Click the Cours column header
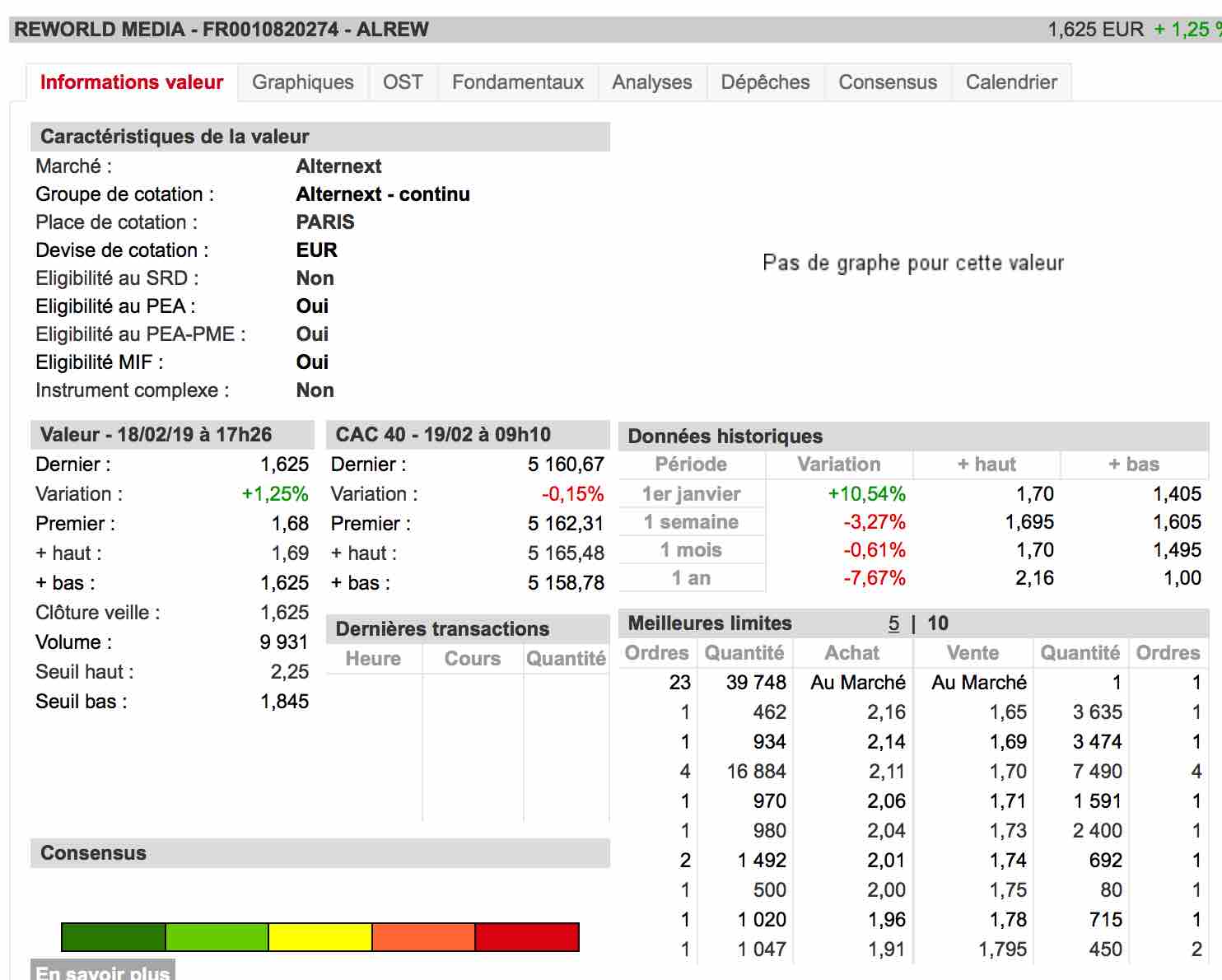 (473, 659)
